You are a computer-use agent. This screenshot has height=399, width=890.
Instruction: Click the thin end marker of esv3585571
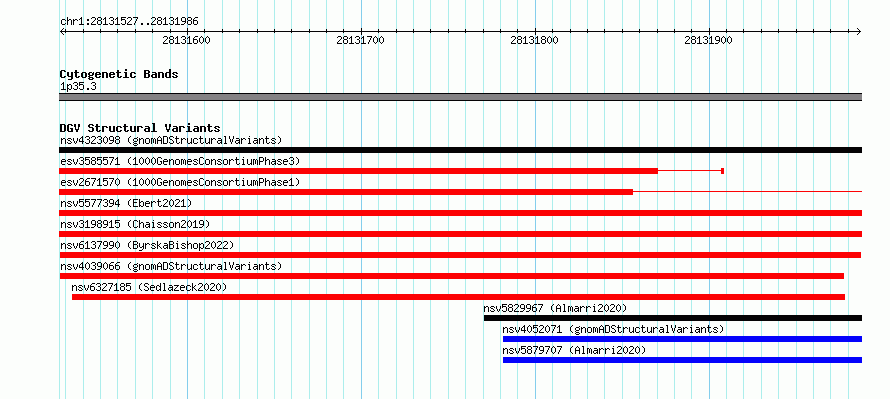[x=722, y=171]
